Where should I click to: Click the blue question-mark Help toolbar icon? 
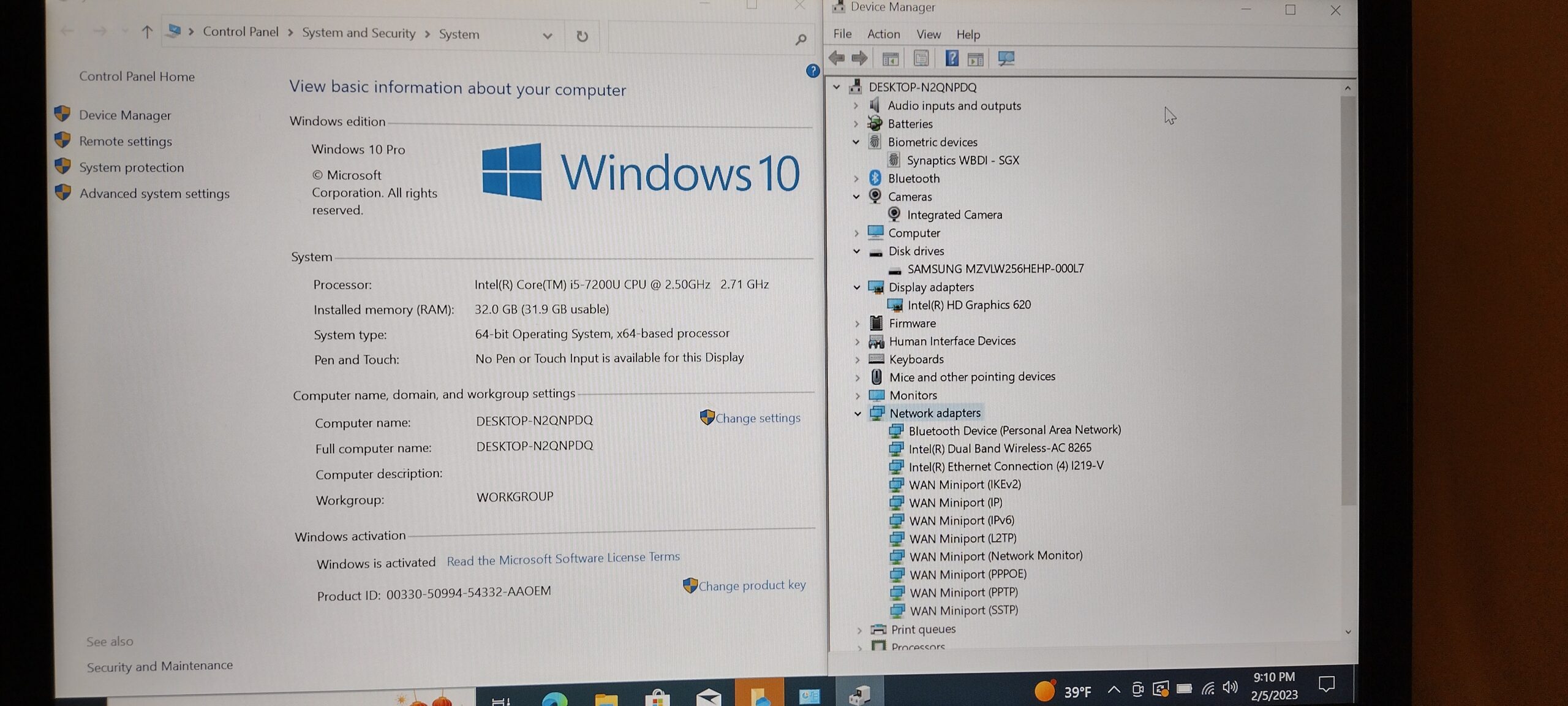[x=951, y=58]
